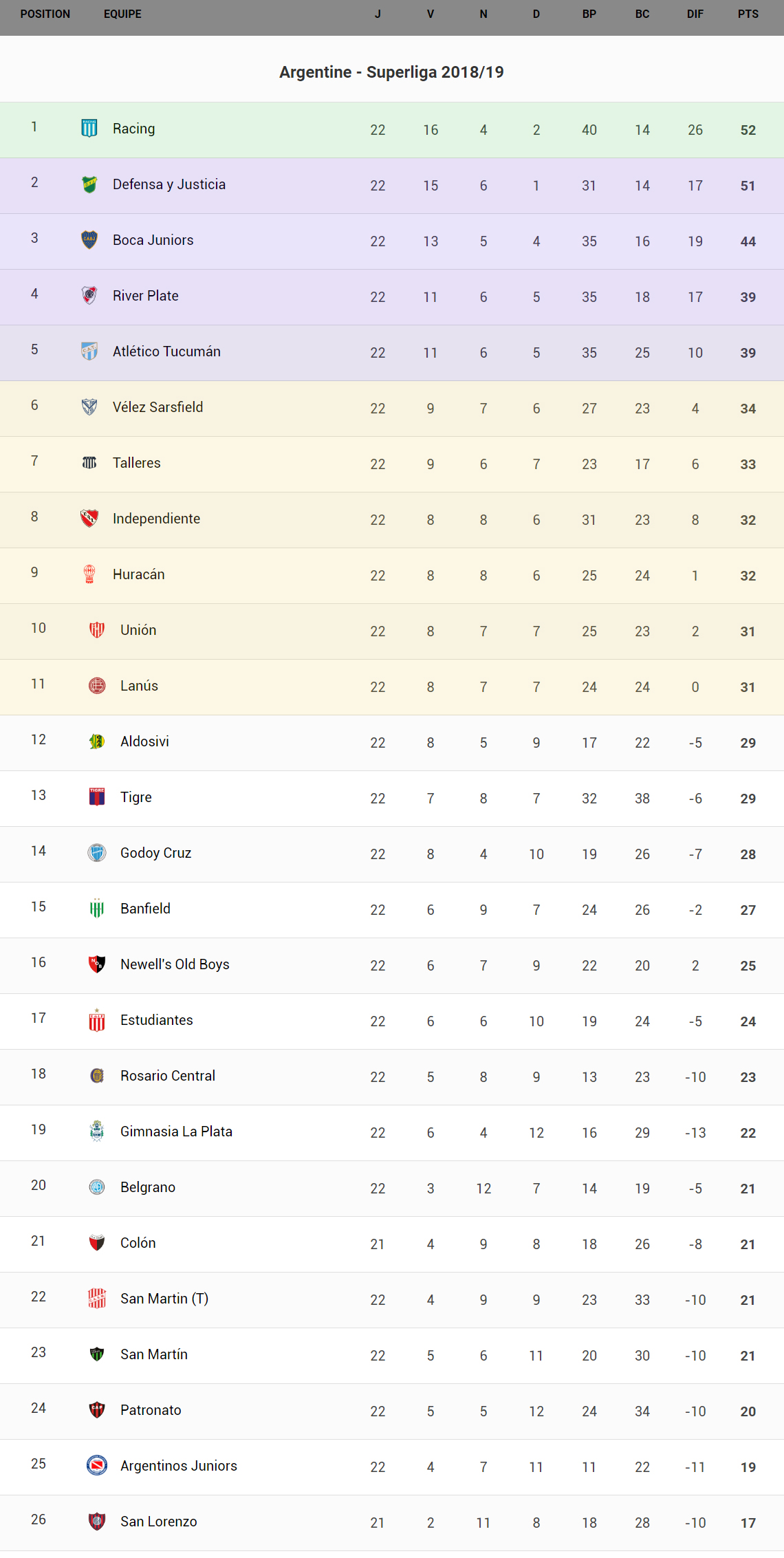Click the Boca Juniors crest icon
Image resolution: width=784 pixels, height=1558 pixels.
[x=89, y=239]
